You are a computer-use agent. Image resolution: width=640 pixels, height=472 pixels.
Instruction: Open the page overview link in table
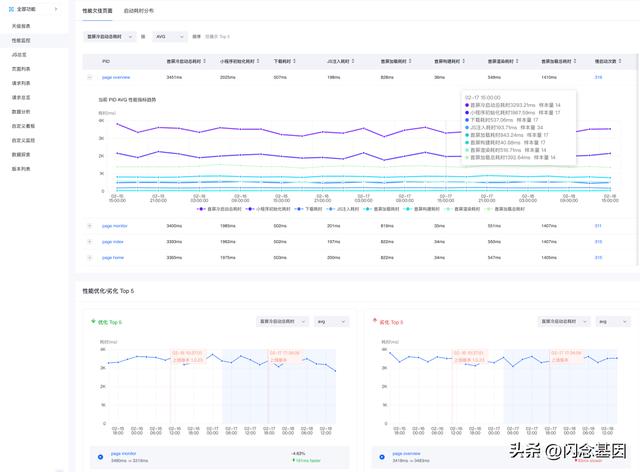coord(116,77)
